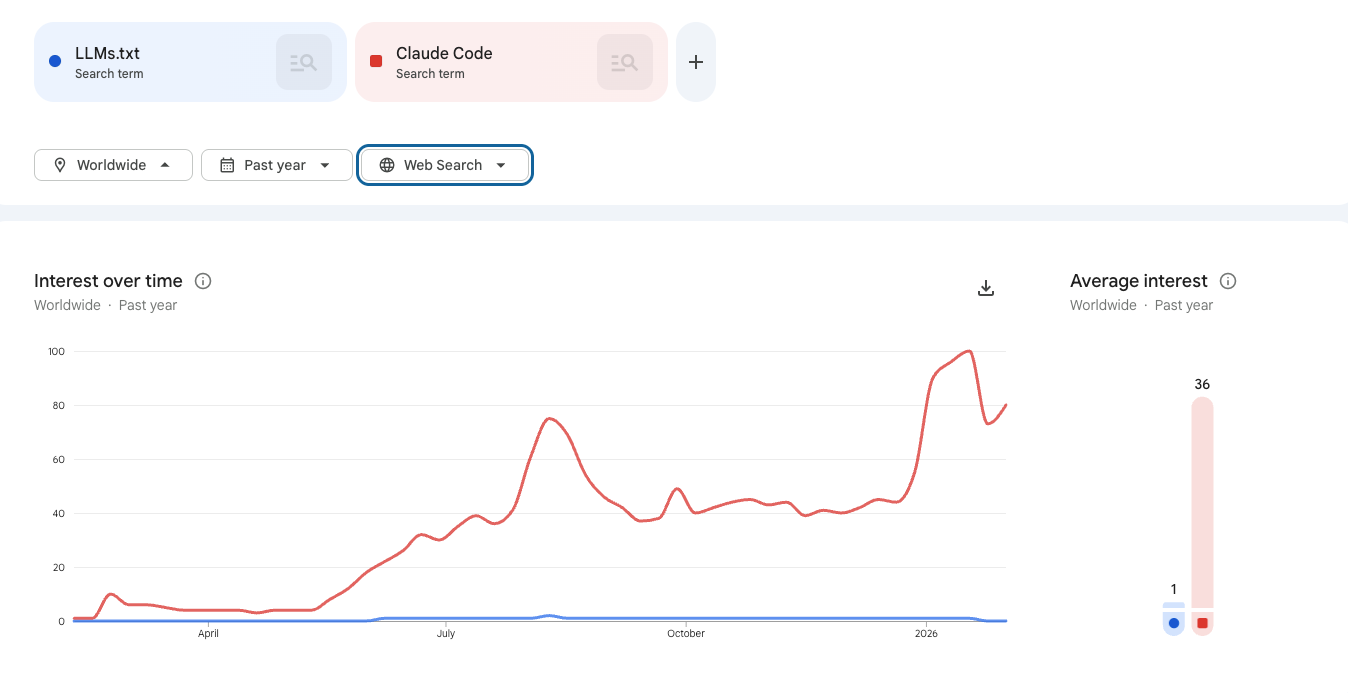The height and width of the screenshot is (693, 1348).
Task: Click the Interest over time heading
Action: coord(108,281)
